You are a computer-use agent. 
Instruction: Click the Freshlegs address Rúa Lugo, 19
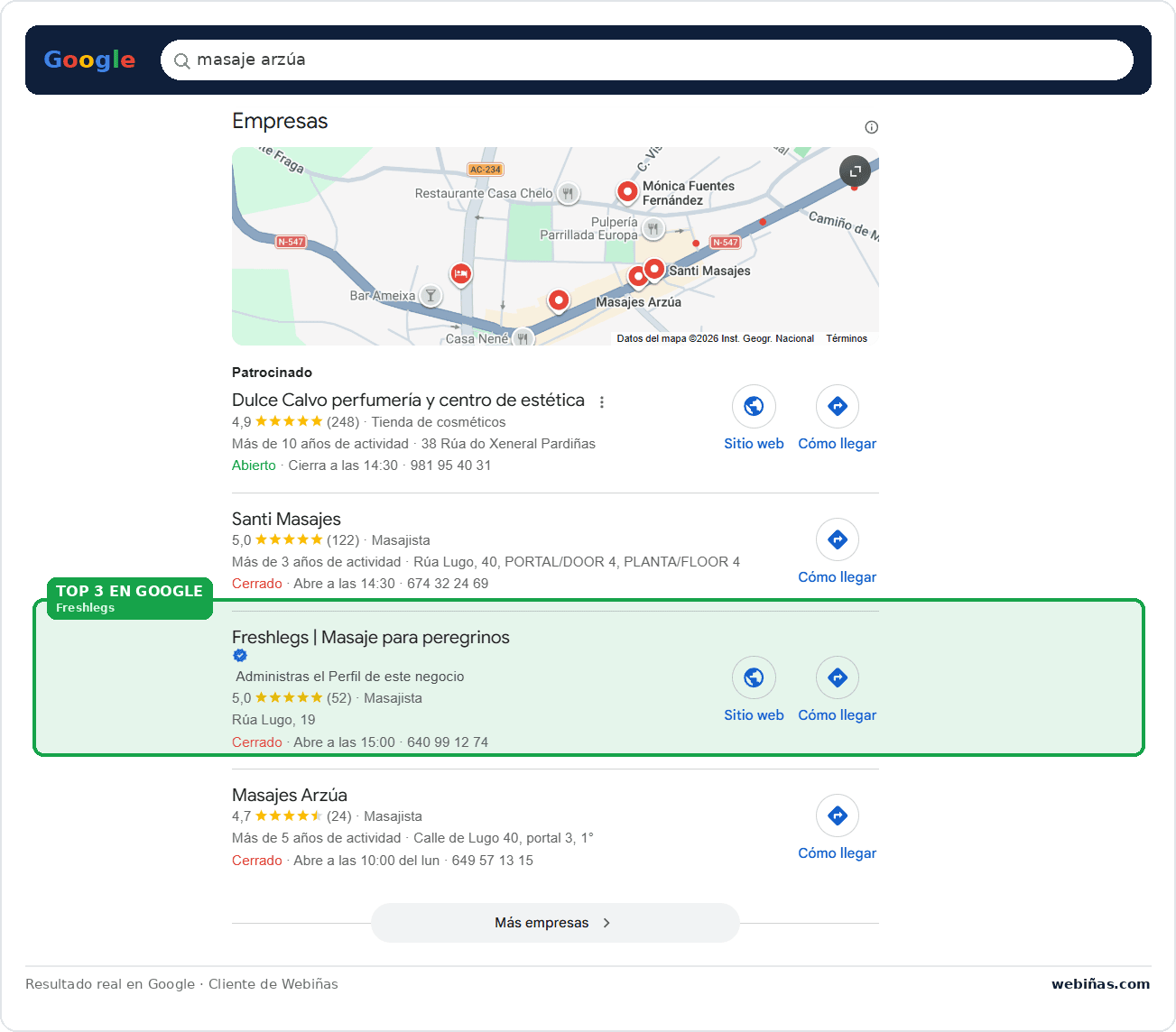[273, 720]
